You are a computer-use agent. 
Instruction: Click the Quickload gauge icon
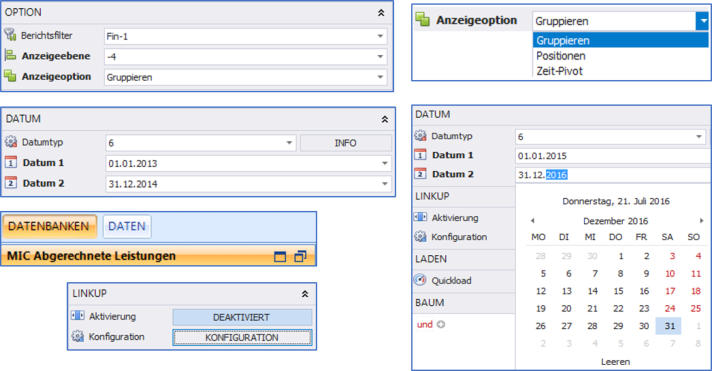[420, 280]
